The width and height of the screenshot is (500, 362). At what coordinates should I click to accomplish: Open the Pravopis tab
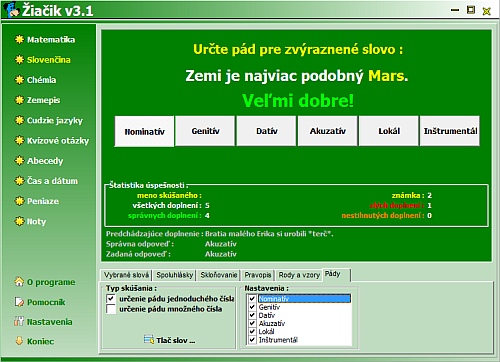pyautogui.click(x=258, y=275)
